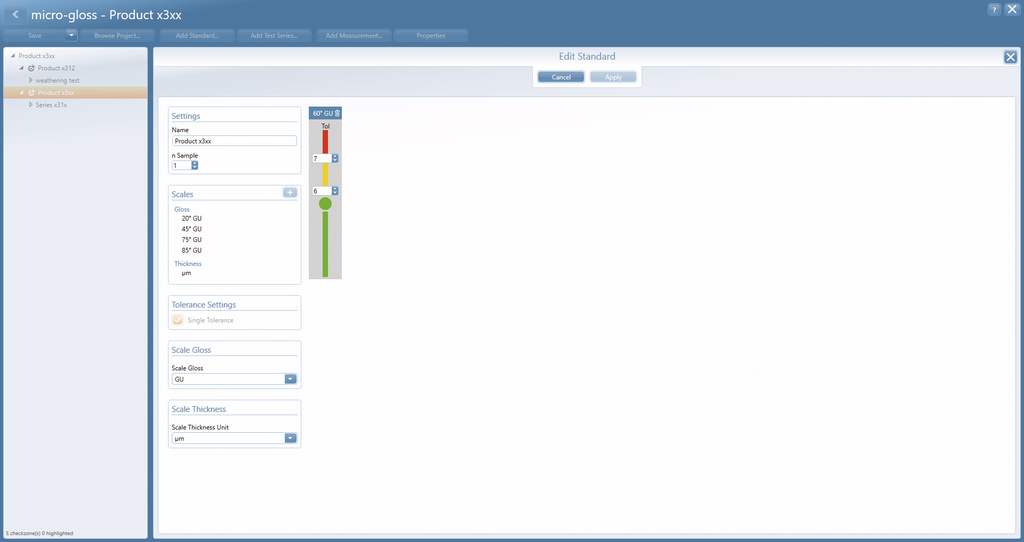Toggle the Single Tolerance checkbox
Image resolution: width=1024 pixels, height=542 pixels.
pyautogui.click(x=178, y=320)
